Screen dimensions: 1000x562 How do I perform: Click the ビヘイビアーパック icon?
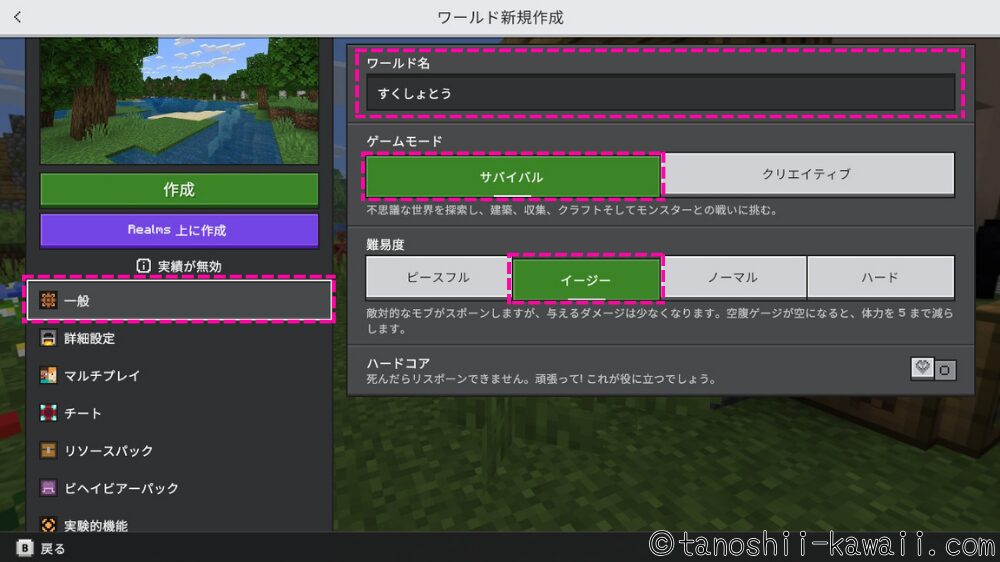48,488
